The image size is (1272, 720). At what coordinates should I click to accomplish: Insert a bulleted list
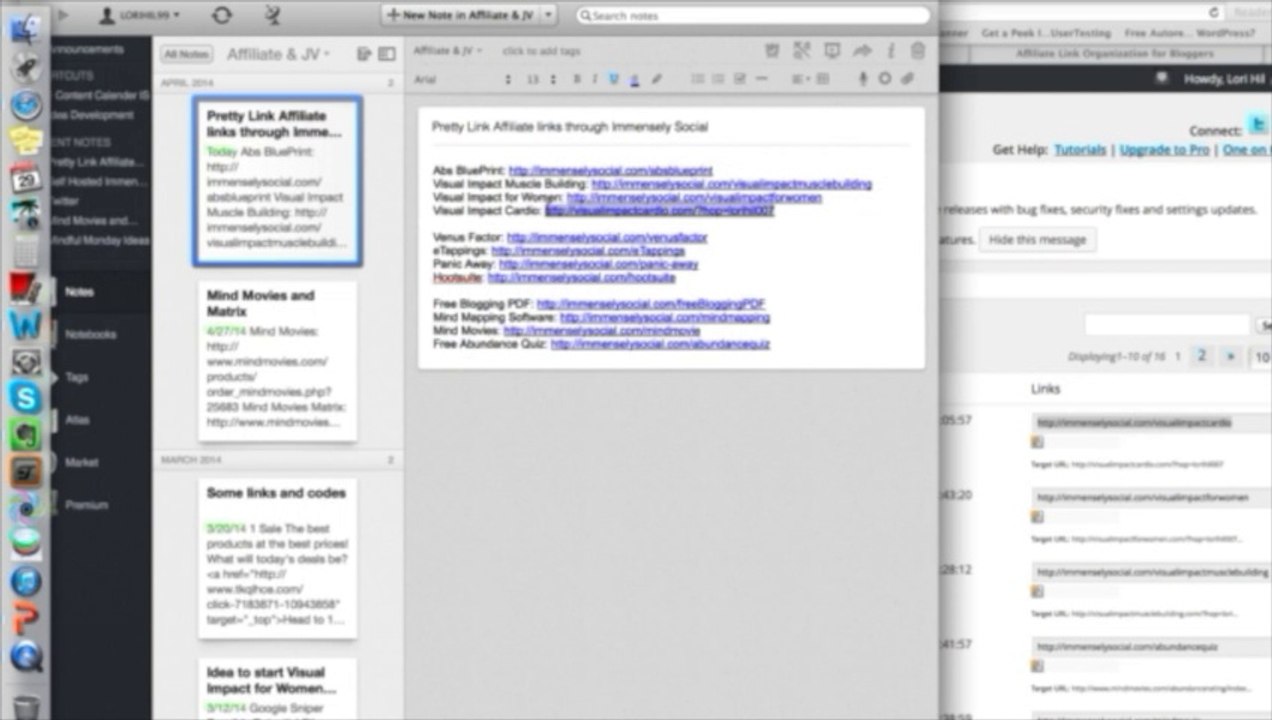(x=698, y=79)
